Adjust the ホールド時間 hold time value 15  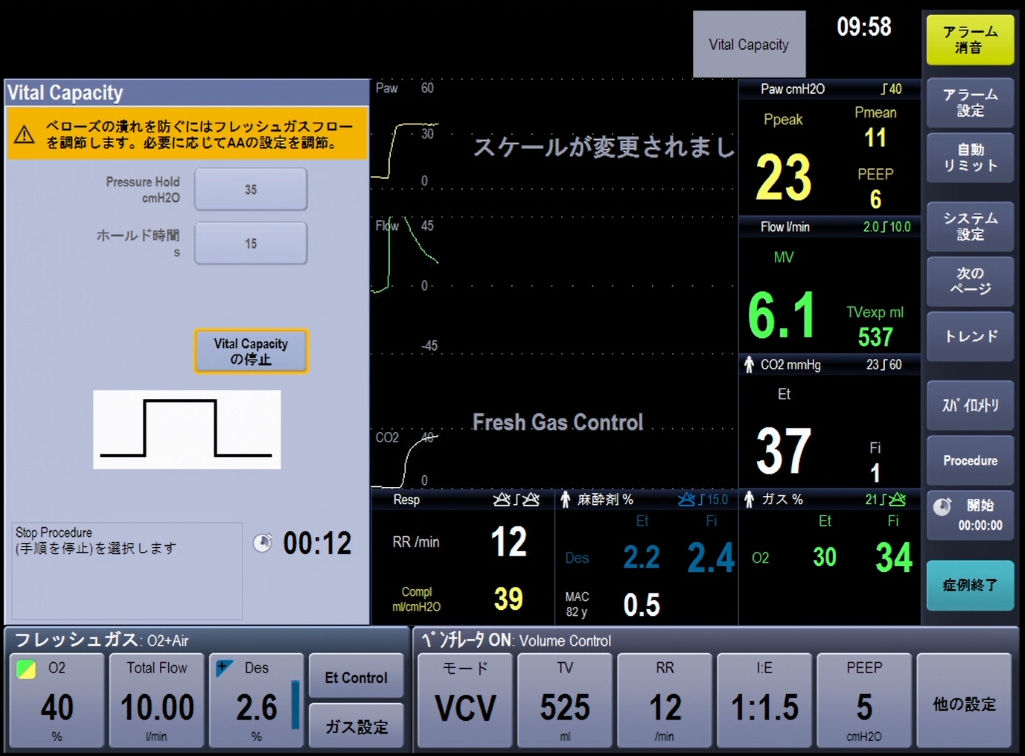click(x=251, y=243)
